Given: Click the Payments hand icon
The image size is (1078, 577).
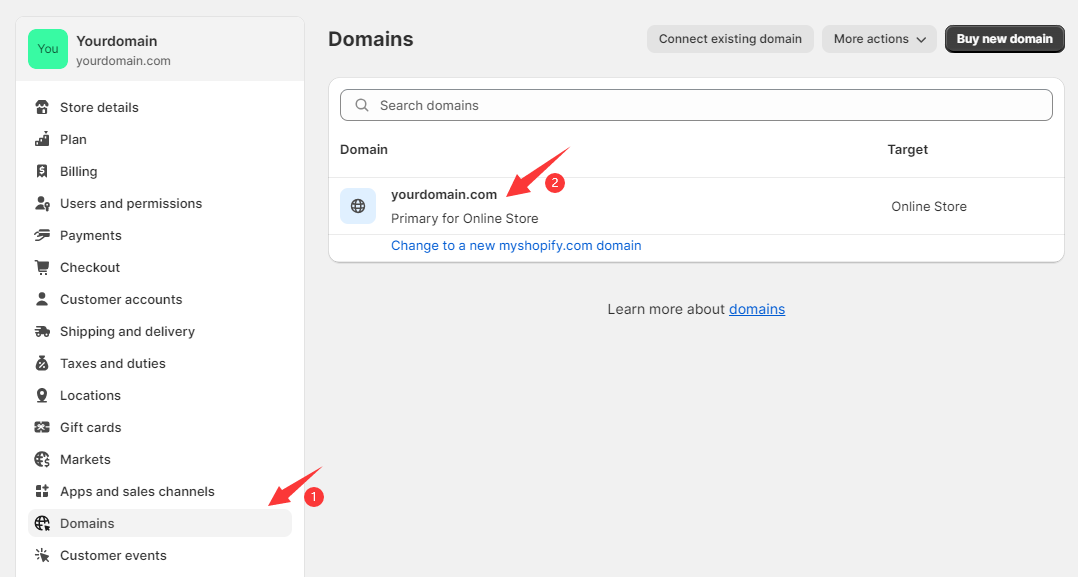Looking at the screenshot, I should point(42,235).
